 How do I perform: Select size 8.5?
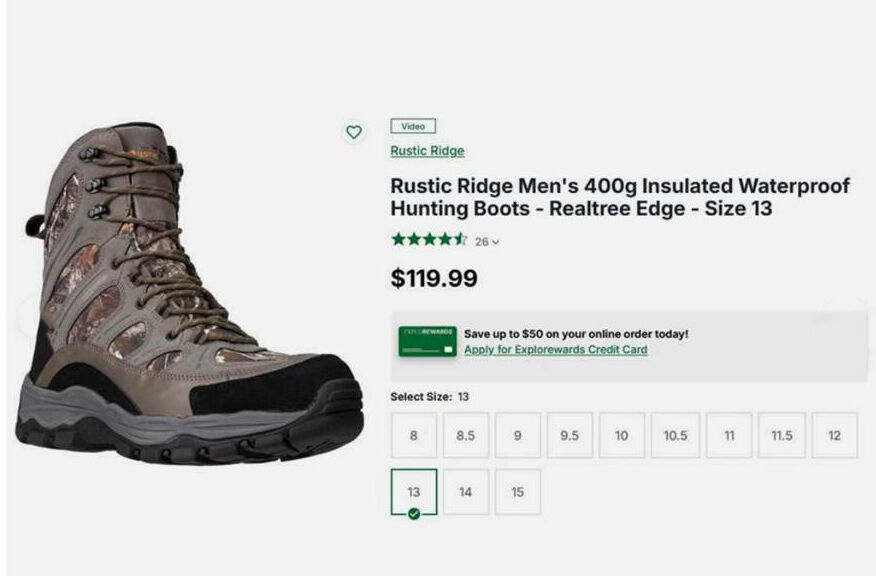tap(466, 436)
